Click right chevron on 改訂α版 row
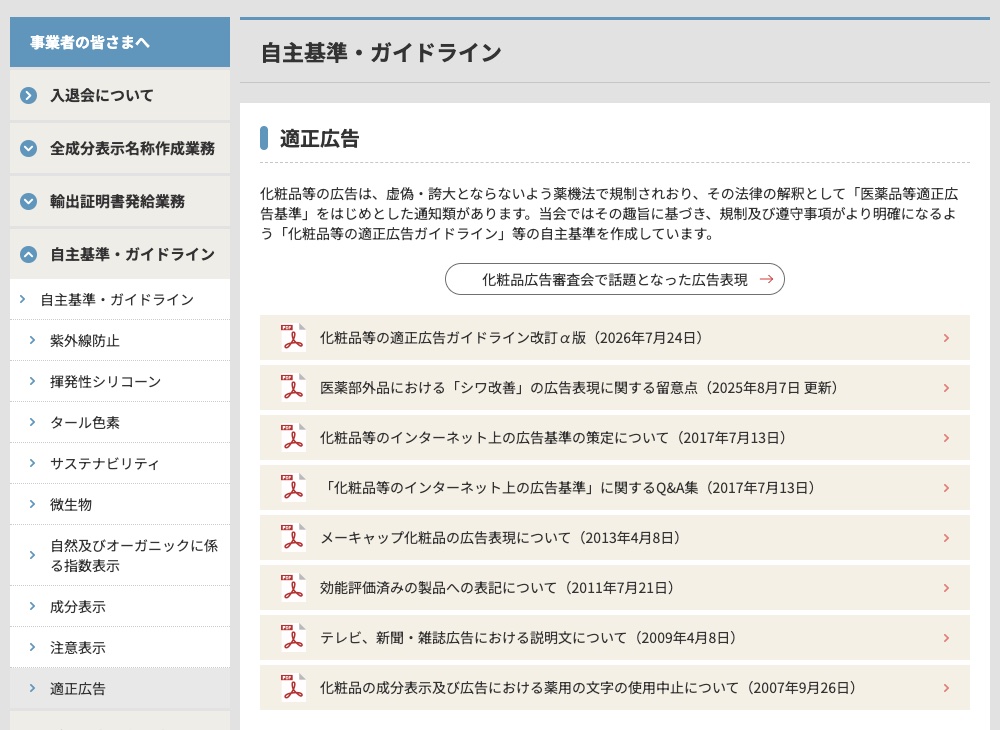 click(x=946, y=338)
